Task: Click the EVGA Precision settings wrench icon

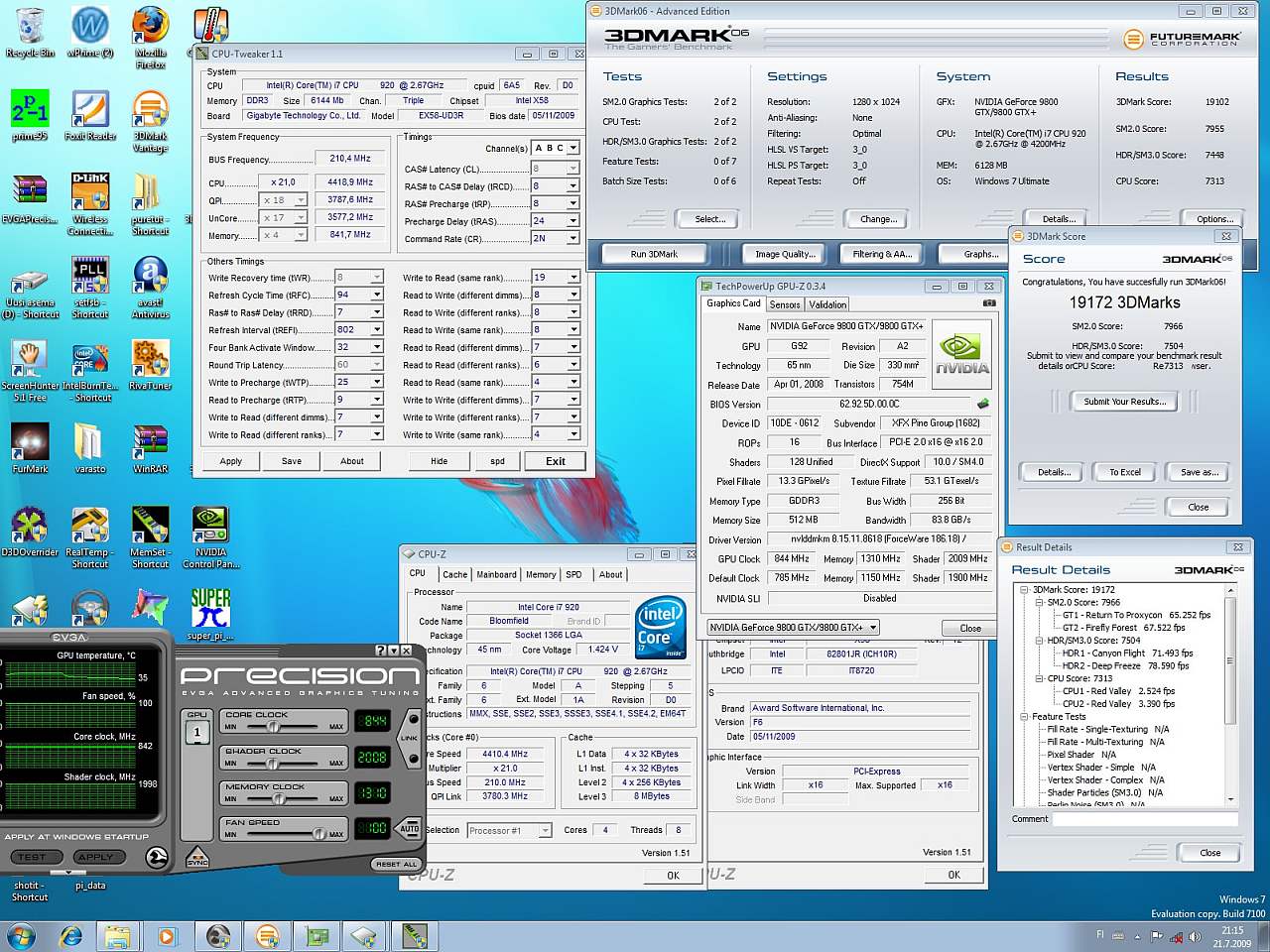Action: pos(157,857)
